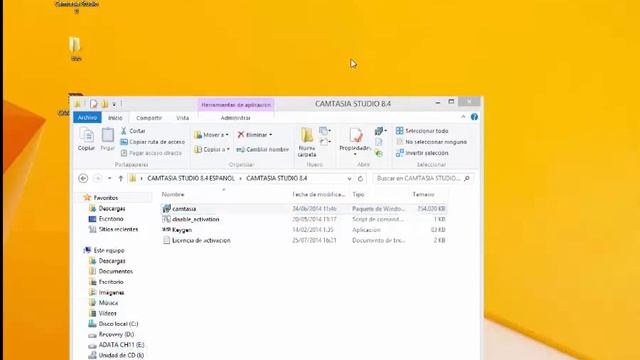Open the Copiar a dropdown
Image resolution: width=640 pixels, height=360 pixels.
pos(211,149)
